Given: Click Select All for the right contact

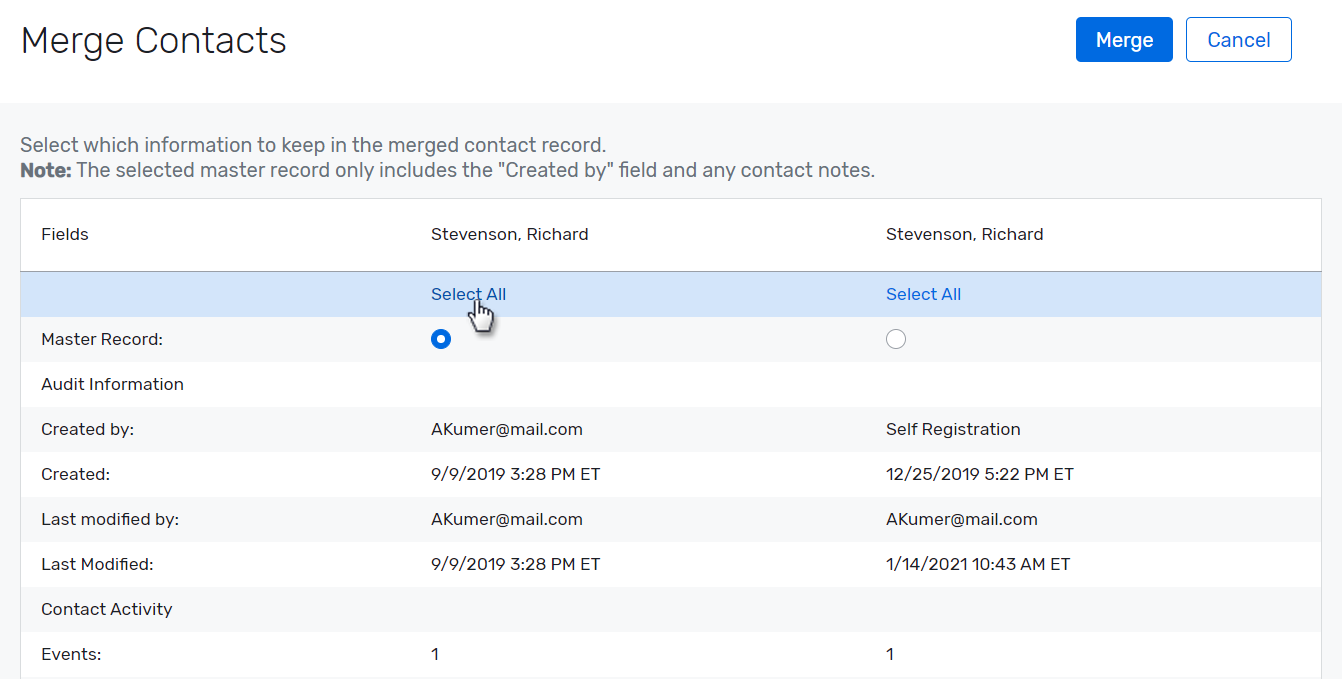Looking at the screenshot, I should click(x=923, y=293).
